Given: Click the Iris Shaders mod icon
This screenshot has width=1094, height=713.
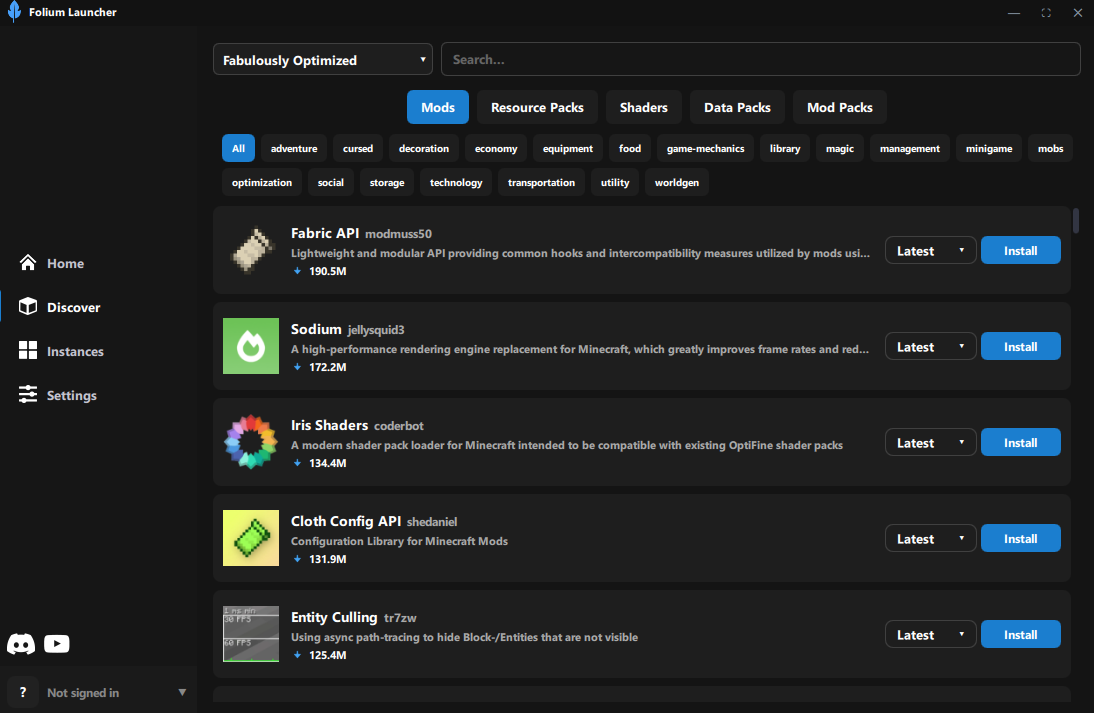Looking at the screenshot, I should 250,442.
